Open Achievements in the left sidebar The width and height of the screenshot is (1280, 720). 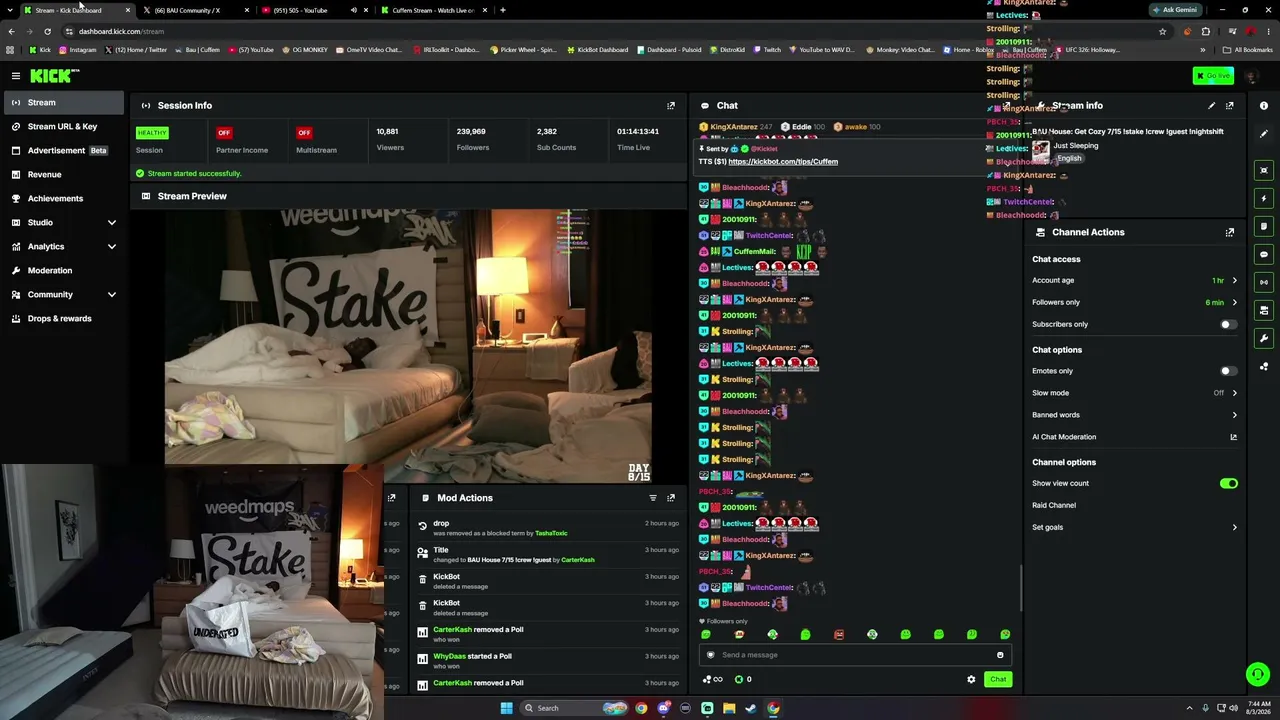coord(64,198)
